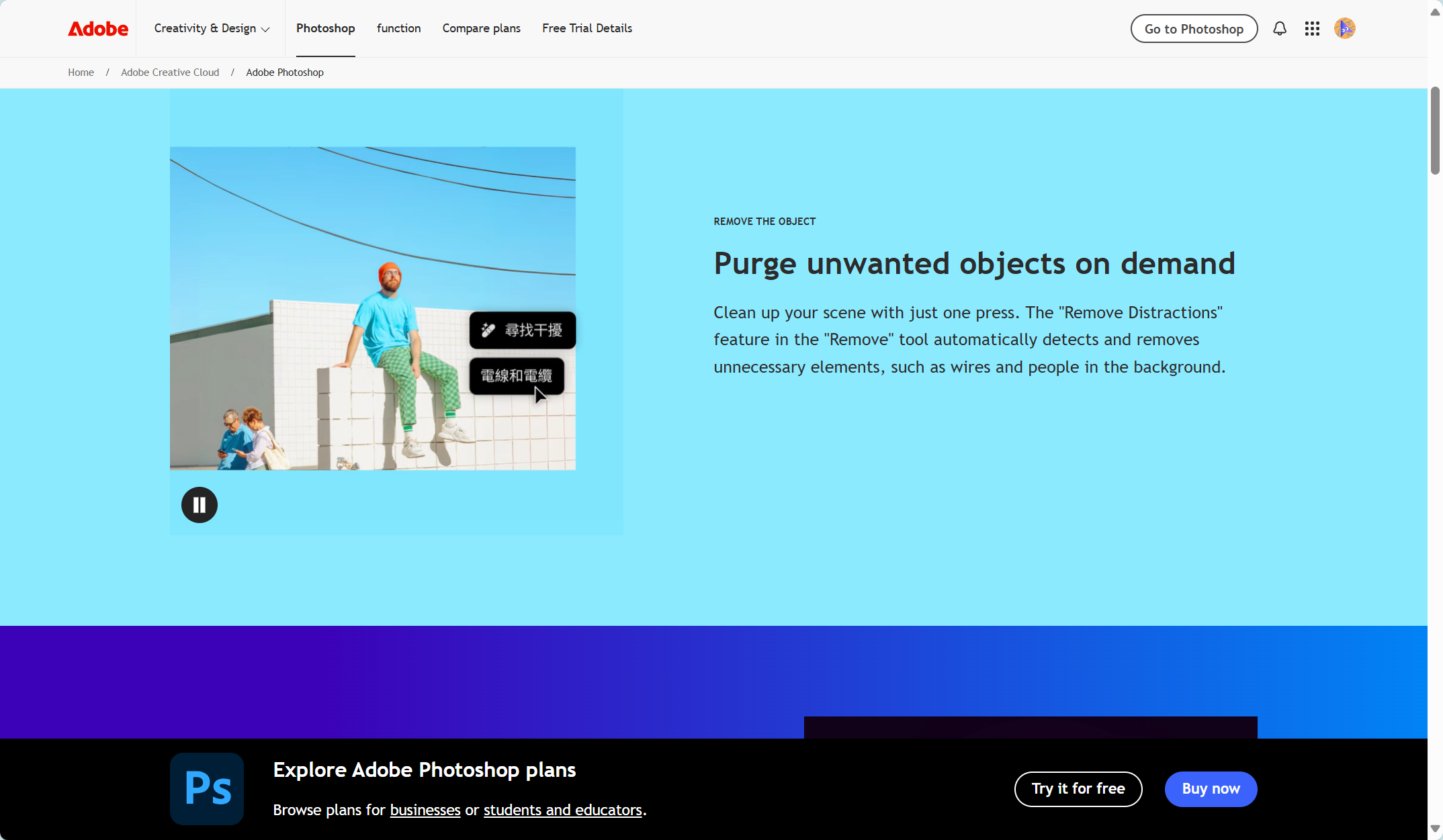Click Explore Adobe Photoshop plans heading
Viewport: 1443px width, 840px height.
[x=425, y=769]
